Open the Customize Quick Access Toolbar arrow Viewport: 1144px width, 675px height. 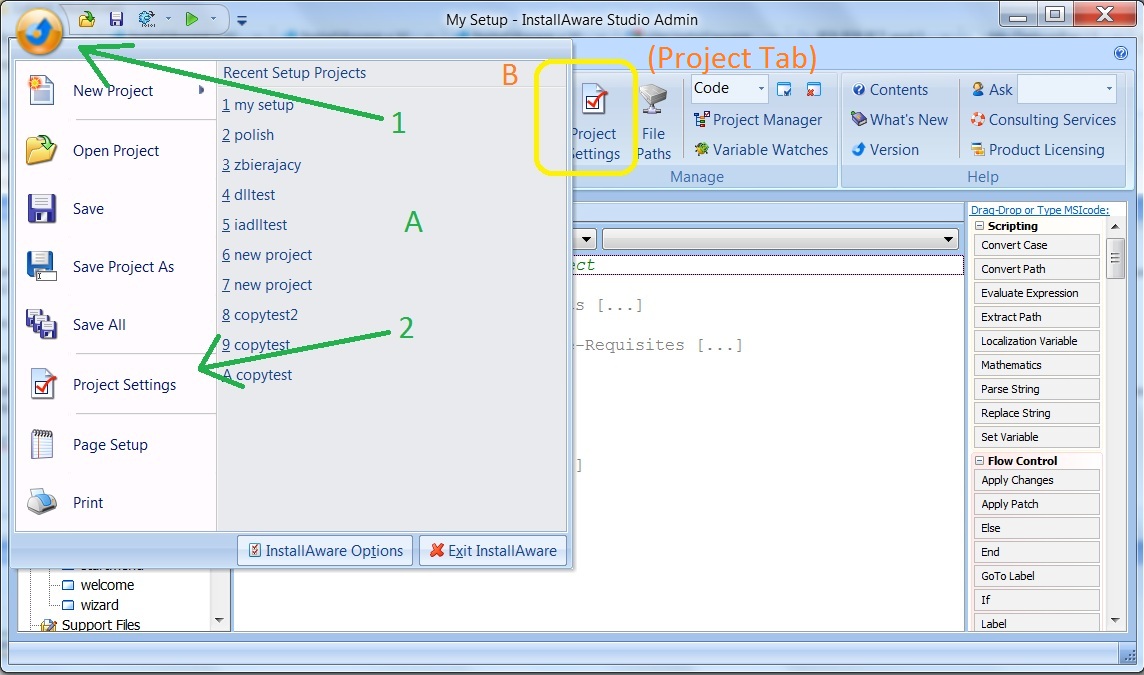(242, 20)
